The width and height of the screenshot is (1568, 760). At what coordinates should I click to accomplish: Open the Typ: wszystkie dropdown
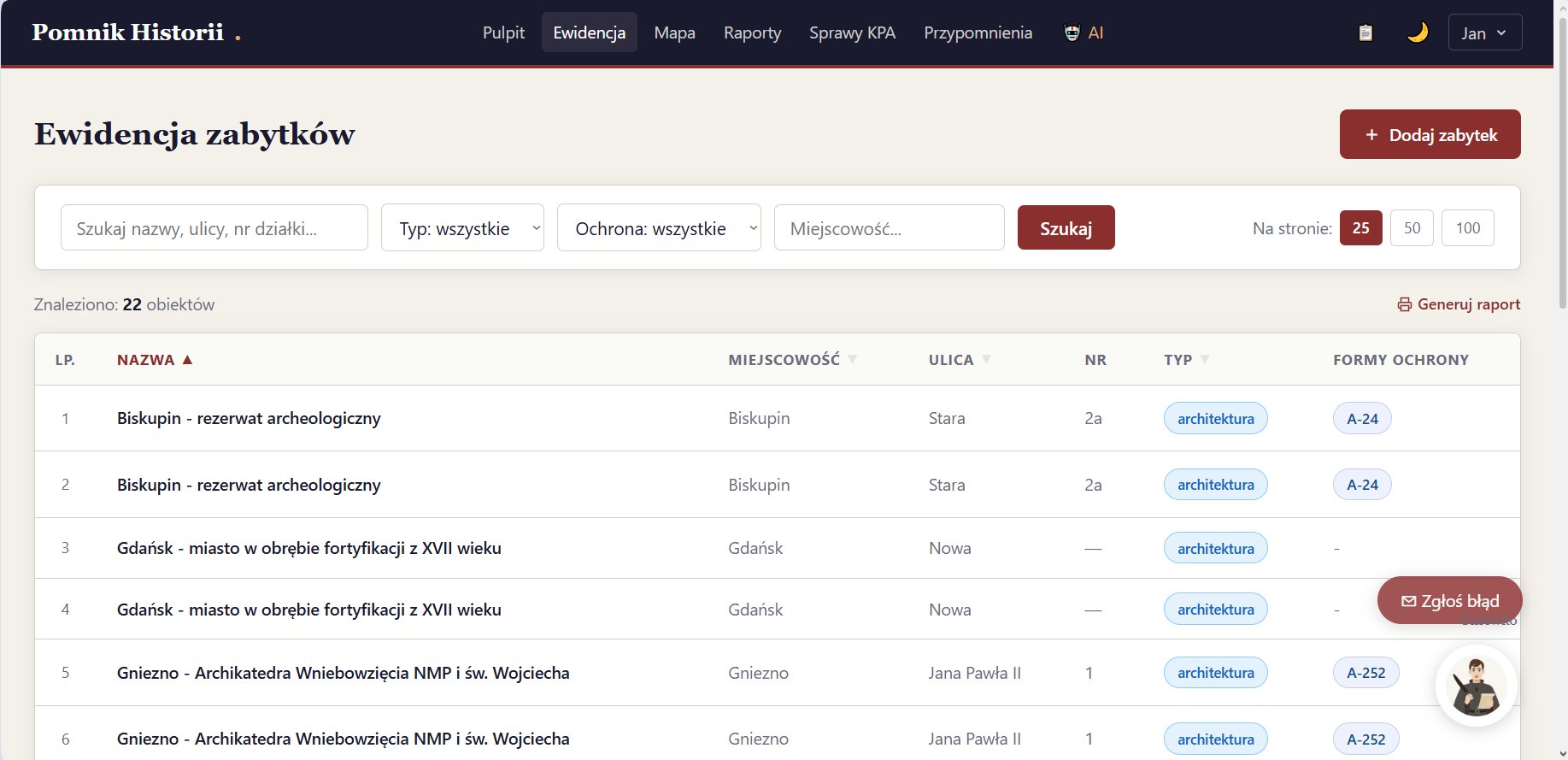[462, 228]
